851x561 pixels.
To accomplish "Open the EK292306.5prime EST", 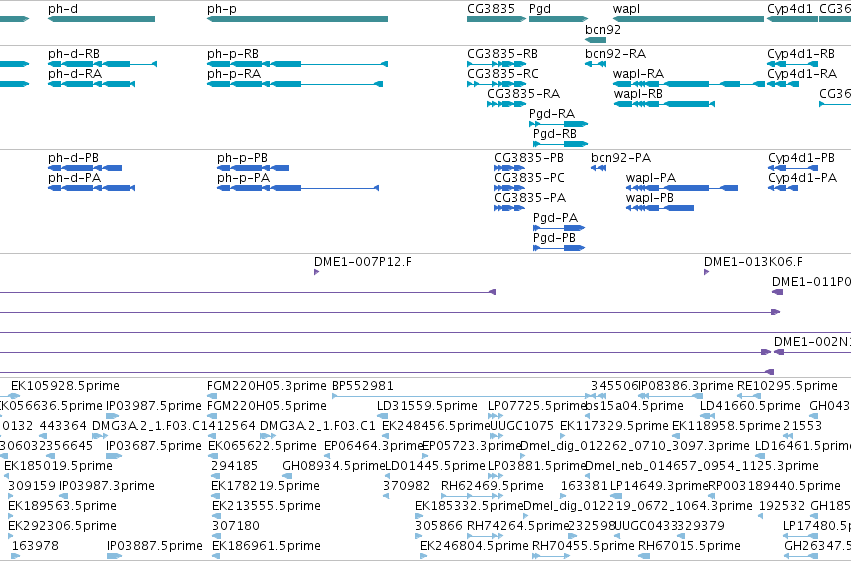I will (62, 526).
